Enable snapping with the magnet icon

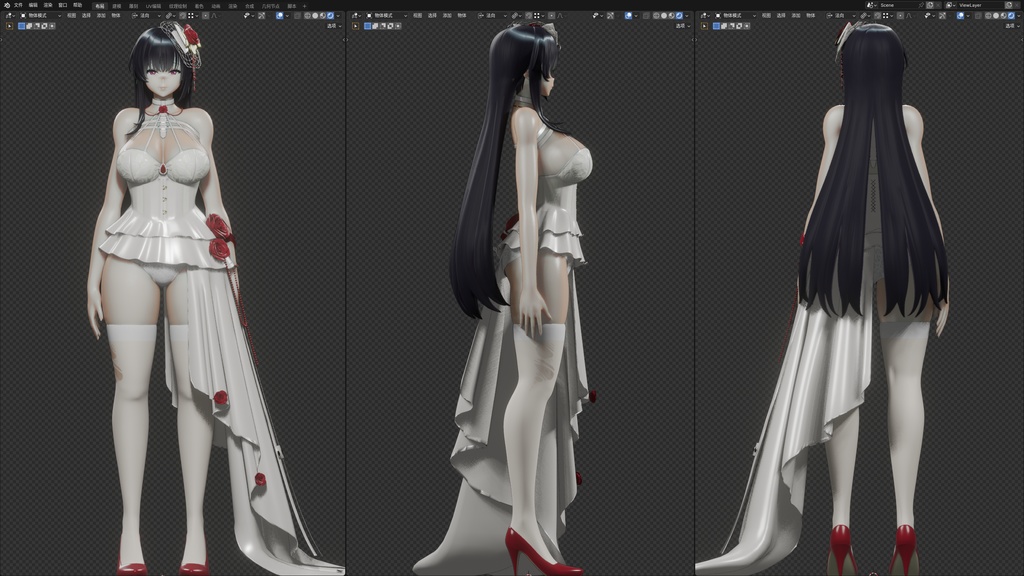168,16
